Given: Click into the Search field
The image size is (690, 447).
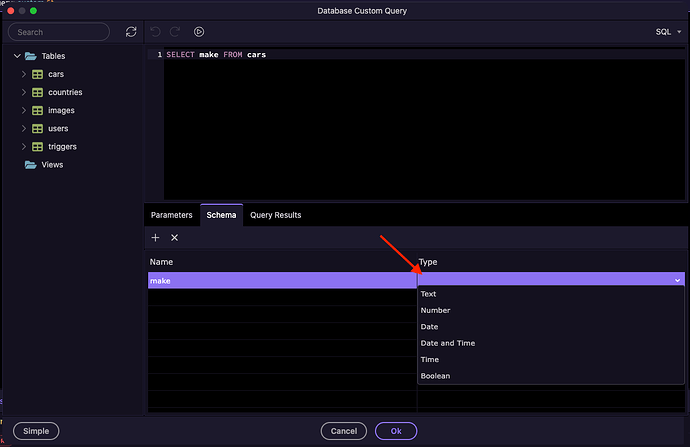Looking at the screenshot, I should click(59, 32).
